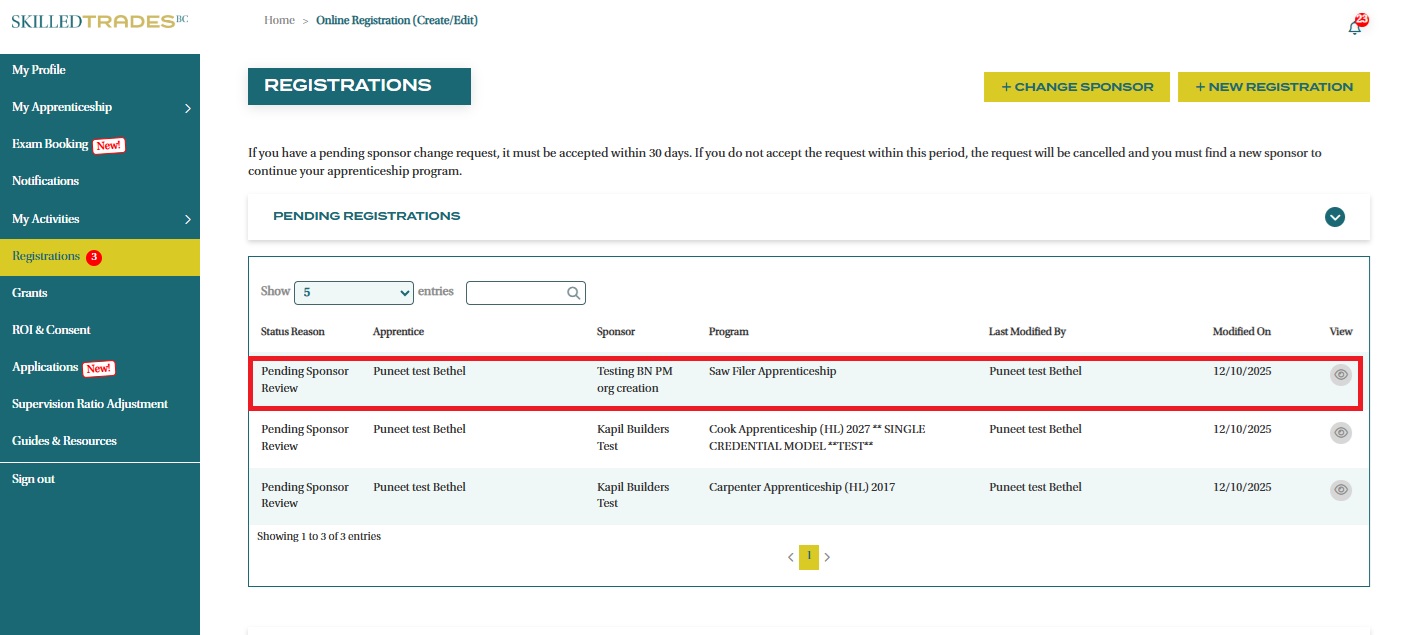Click the Change Sponsor button

coord(1076,87)
